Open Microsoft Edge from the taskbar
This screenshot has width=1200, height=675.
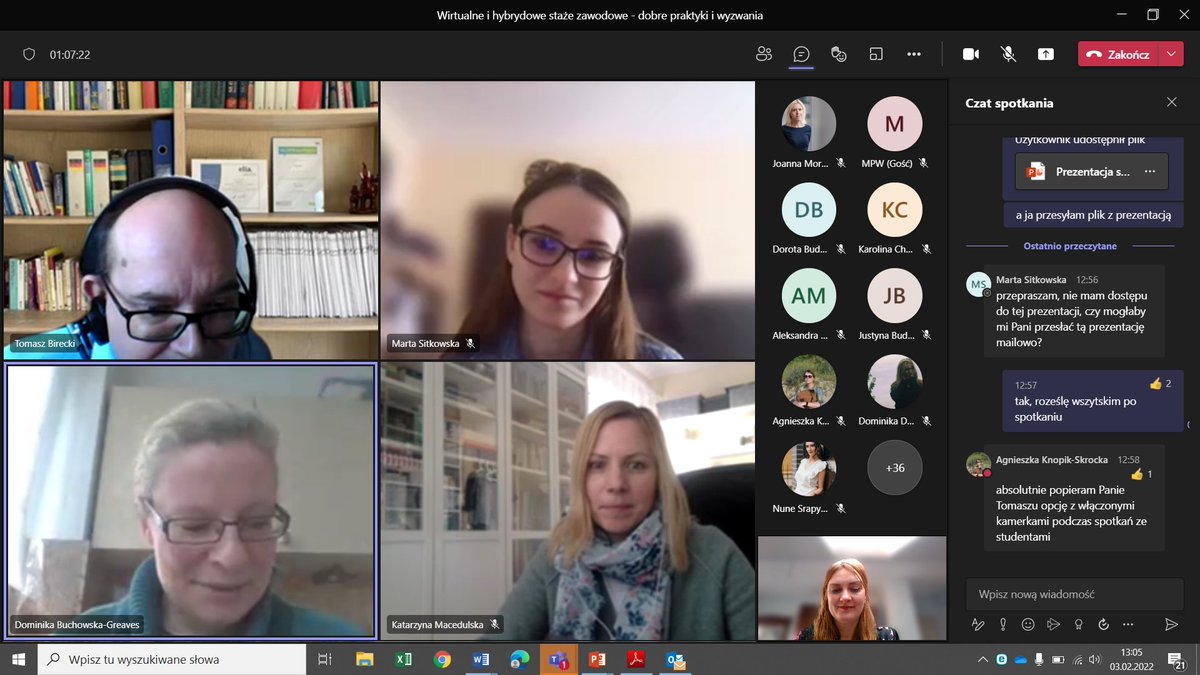[x=520, y=659]
